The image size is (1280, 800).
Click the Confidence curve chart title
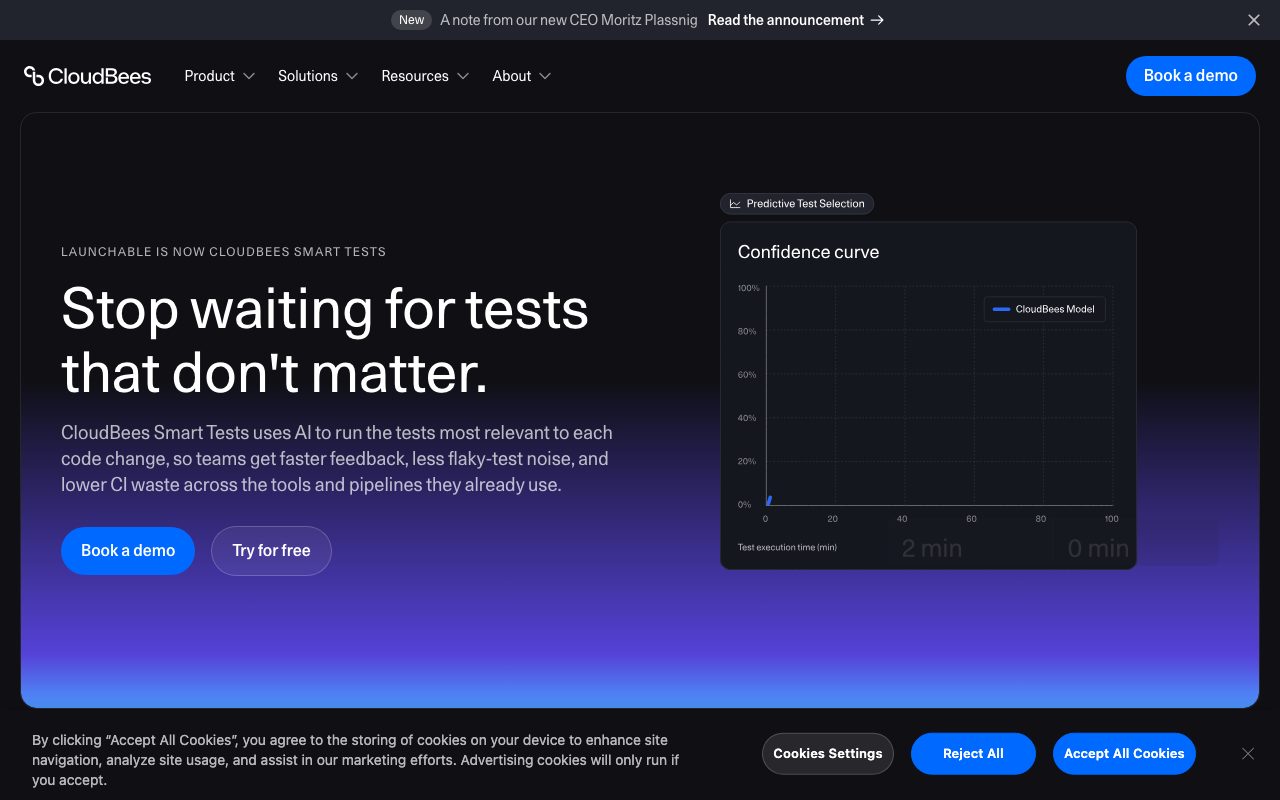[x=808, y=252]
